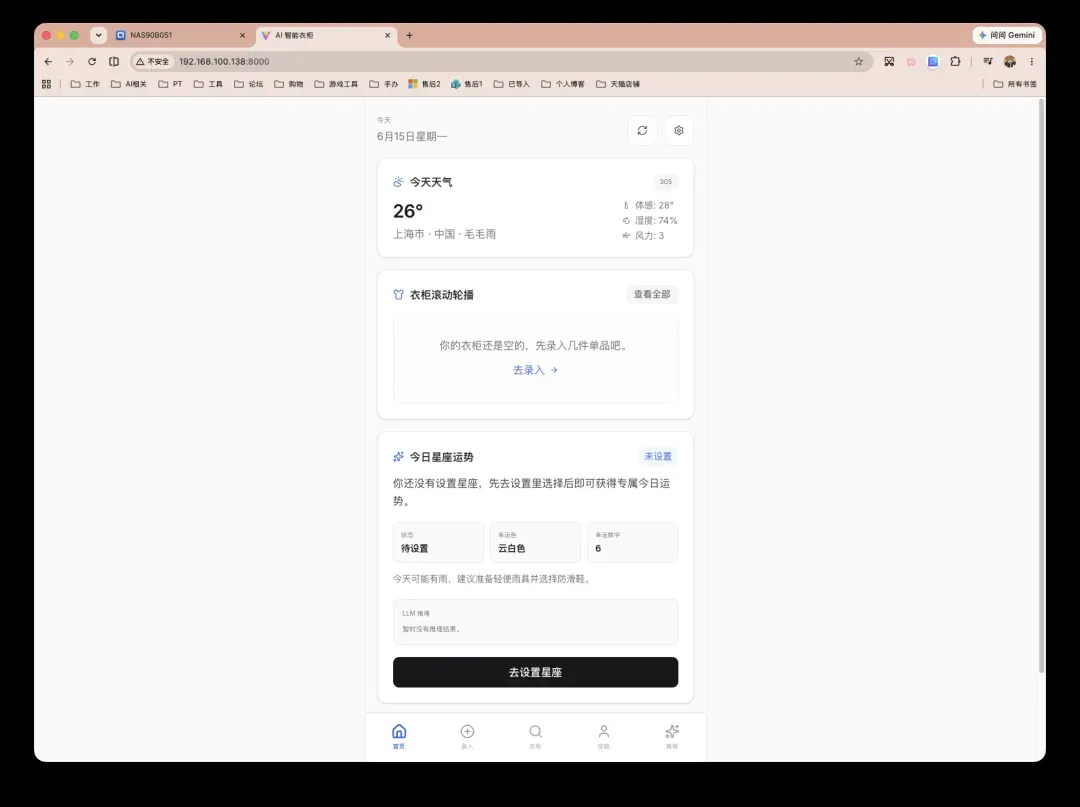Click the 30S badge on the weather card
Image resolution: width=1080 pixels, height=807 pixels.
coord(665,182)
